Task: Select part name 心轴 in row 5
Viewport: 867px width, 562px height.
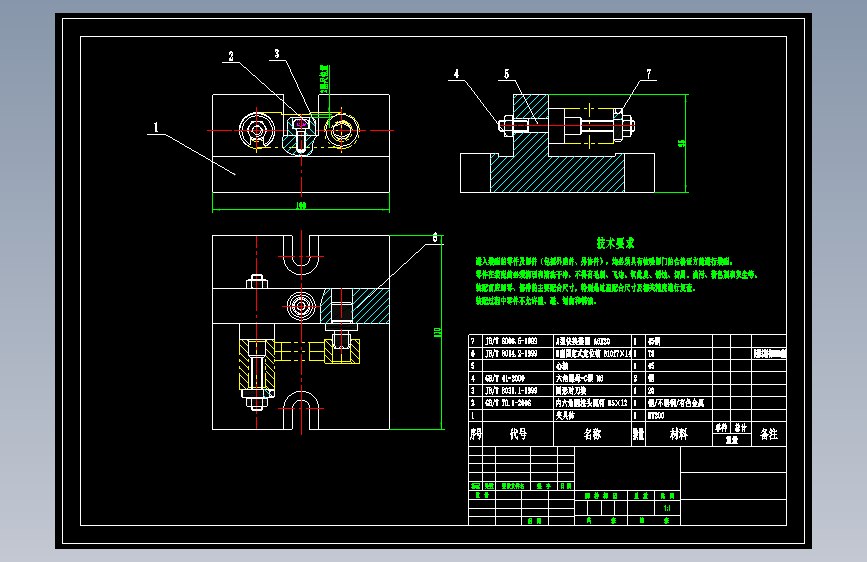Action: pos(562,366)
